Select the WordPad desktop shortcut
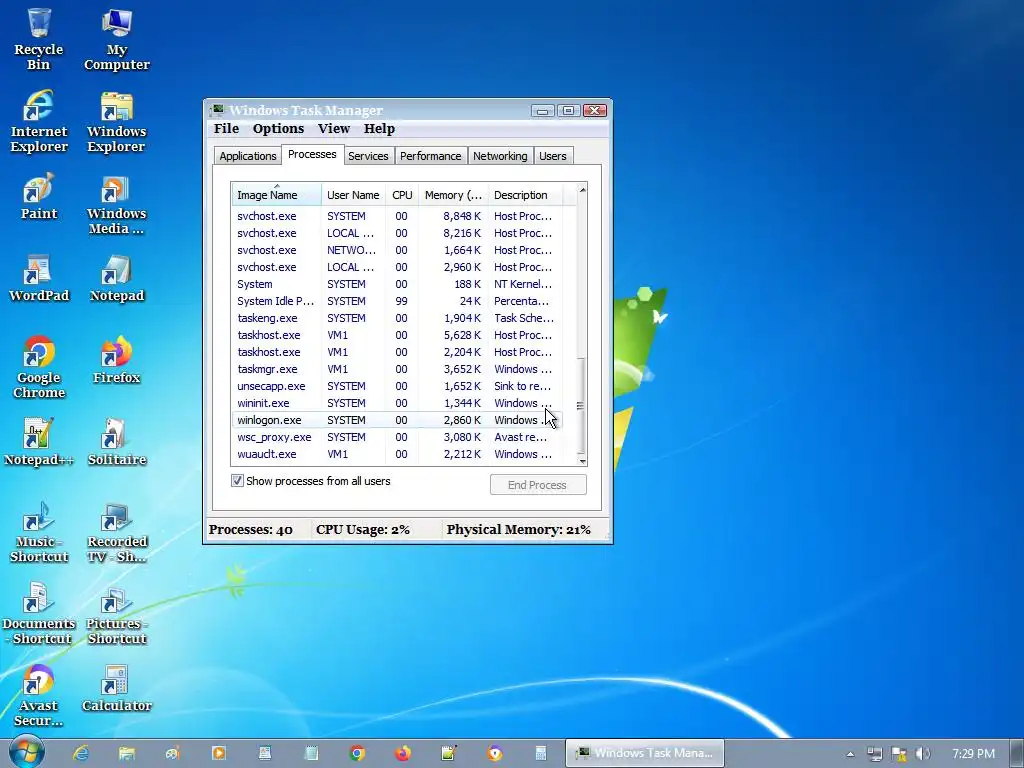This screenshot has width=1024, height=768. pyautogui.click(x=39, y=278)
